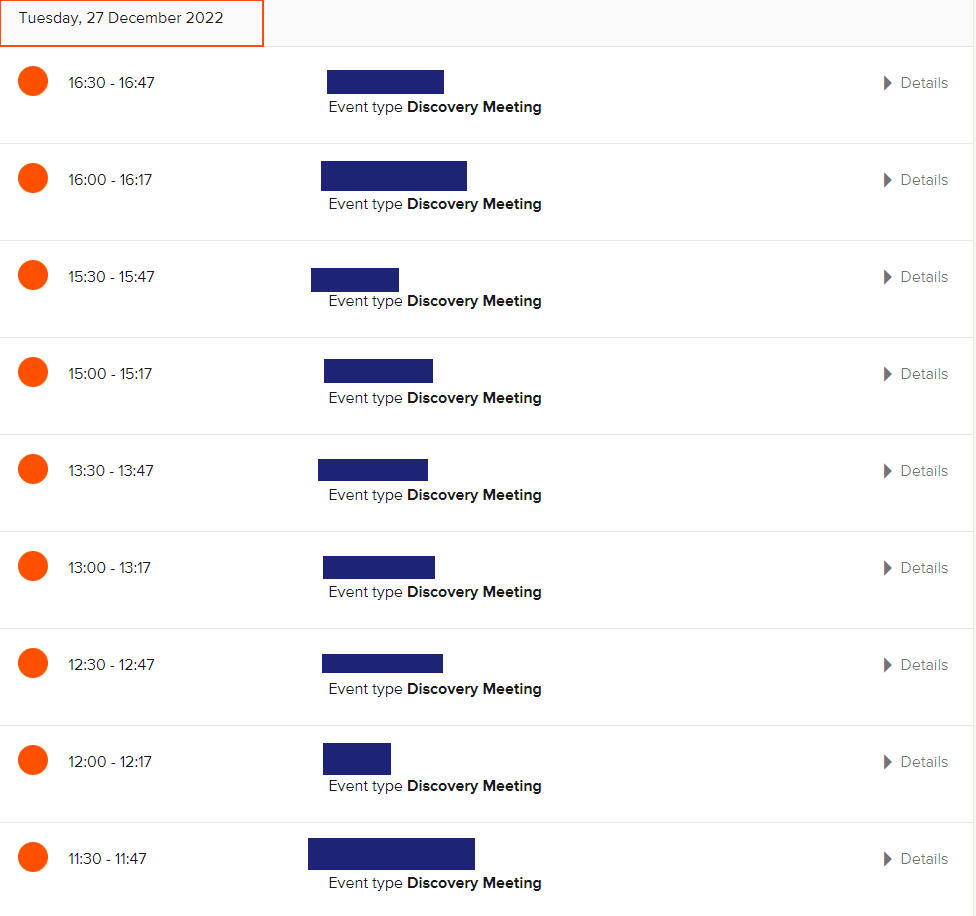Show Details for the 13:00 - 13:17 meeting
The image size is (976, 916).
[x=916, y=568]
